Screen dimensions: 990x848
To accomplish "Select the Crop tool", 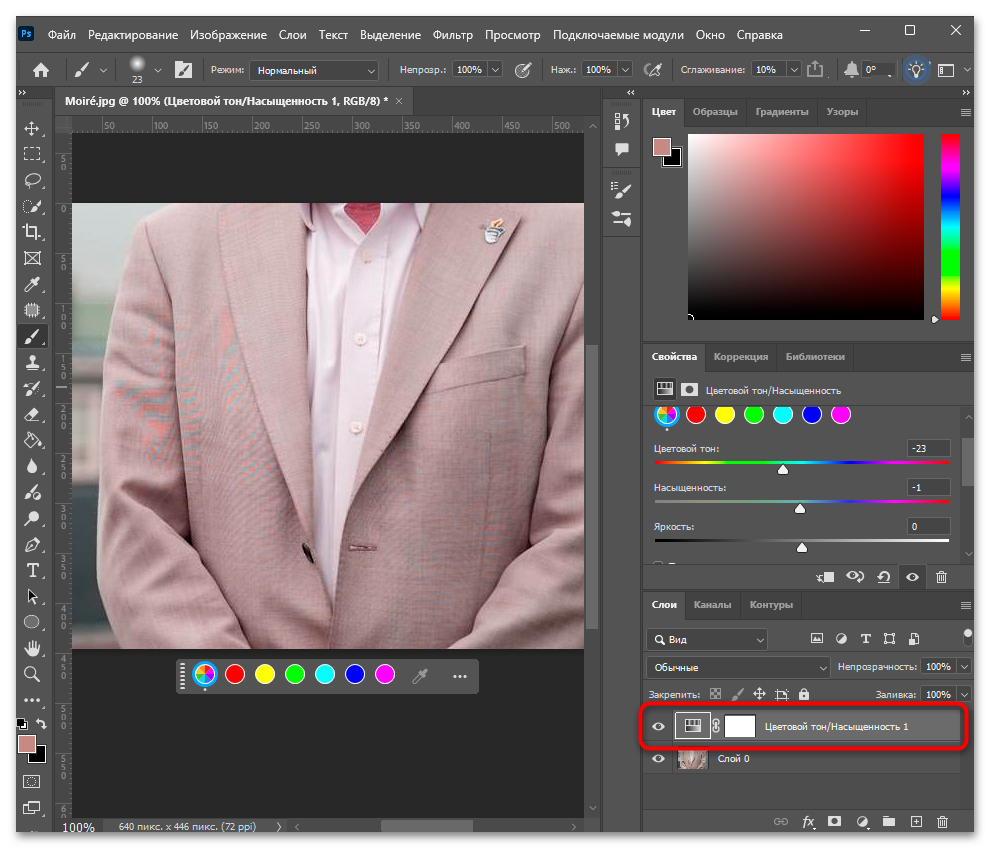I will coord(32,232).
